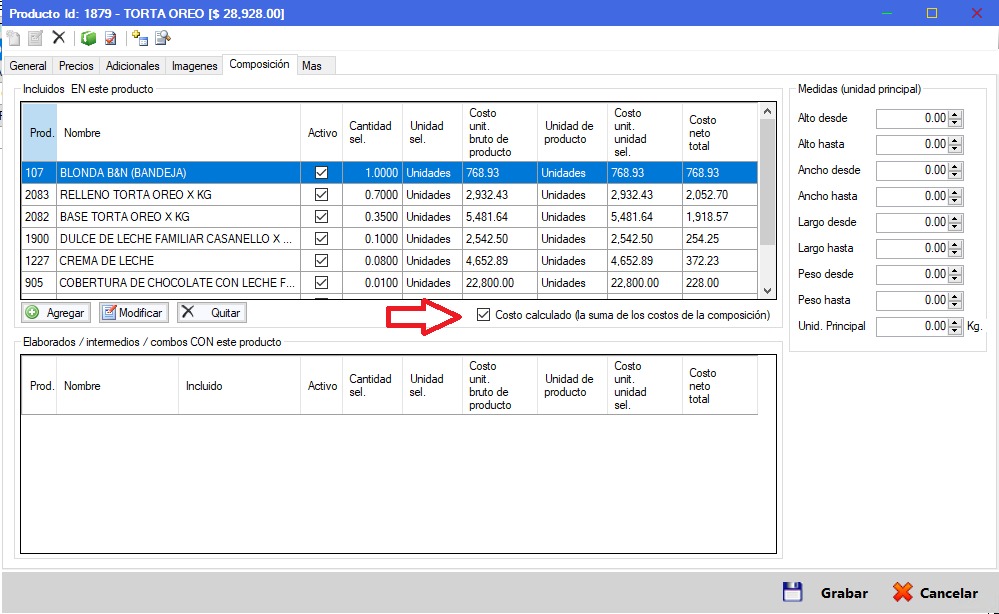999x614 pixels.
Task: Toggle the Costo calculado checkbox
Action: coord(484,315)
